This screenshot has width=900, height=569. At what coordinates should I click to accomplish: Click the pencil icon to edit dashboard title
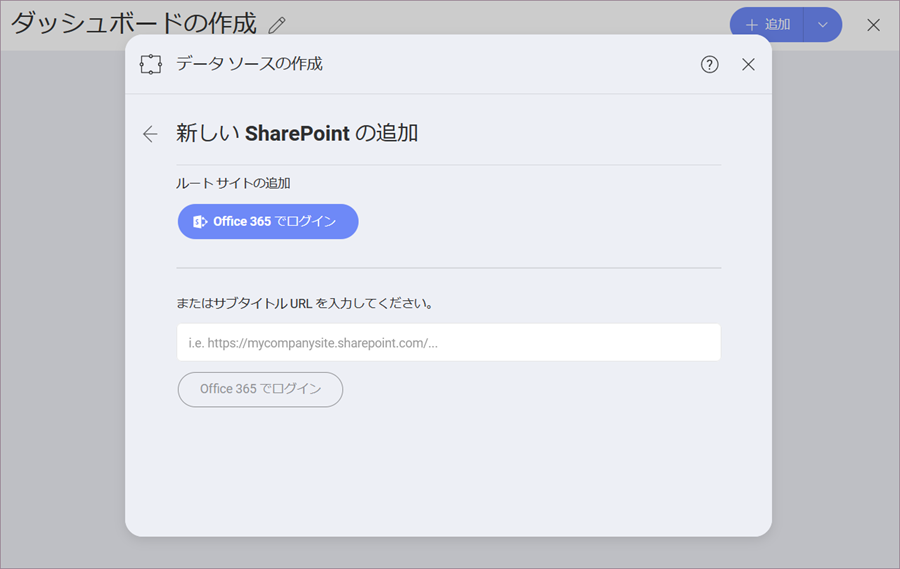click(277, 25)
